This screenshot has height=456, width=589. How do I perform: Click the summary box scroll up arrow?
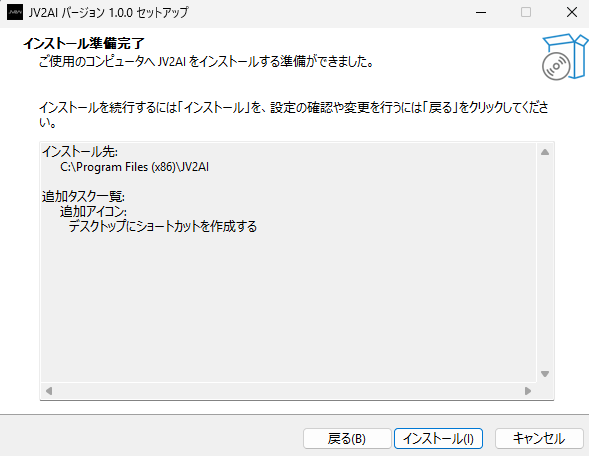(545, 152)
